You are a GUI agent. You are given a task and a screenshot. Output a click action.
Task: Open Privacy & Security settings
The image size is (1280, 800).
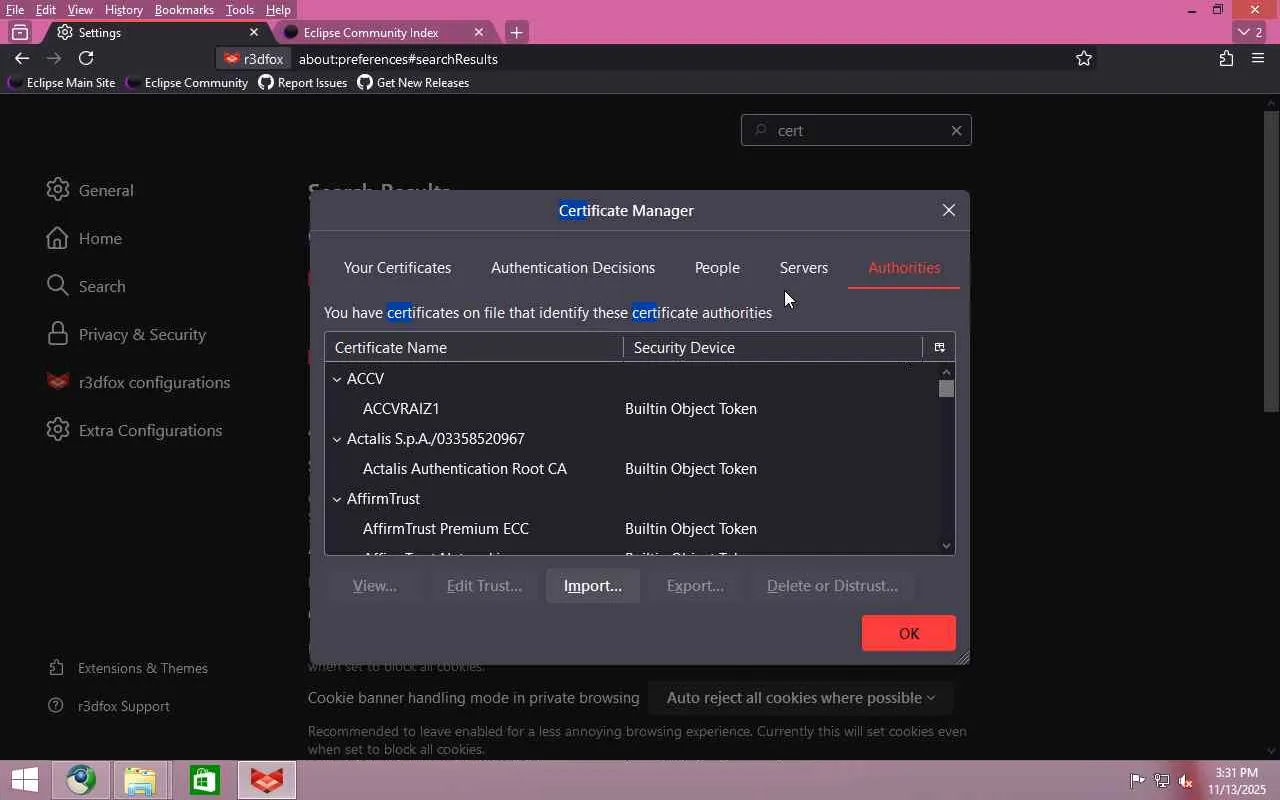tap(126, 334)
